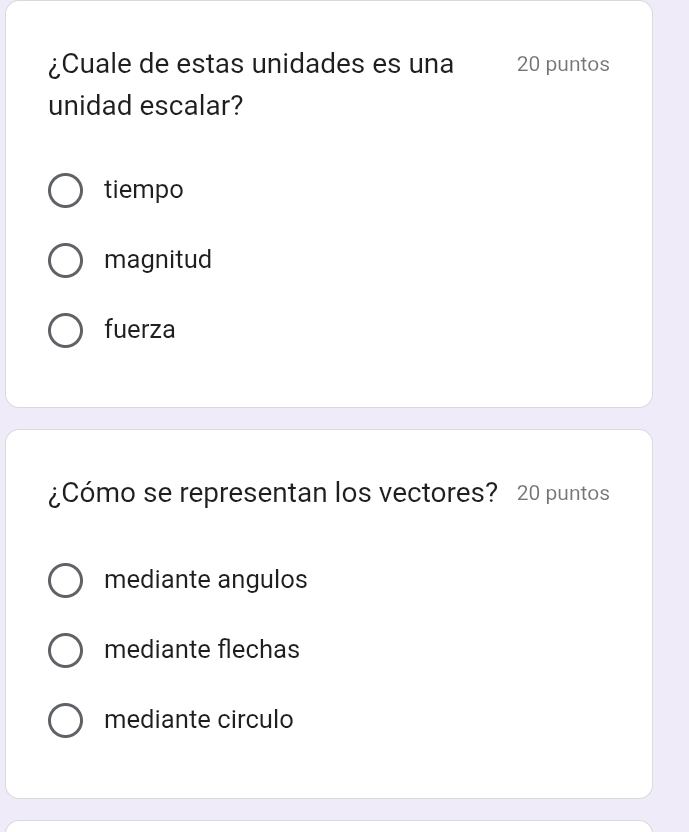Click the 'mediante angulos' label text
This screenshot has height=832, width=689.
coord(206,580)
